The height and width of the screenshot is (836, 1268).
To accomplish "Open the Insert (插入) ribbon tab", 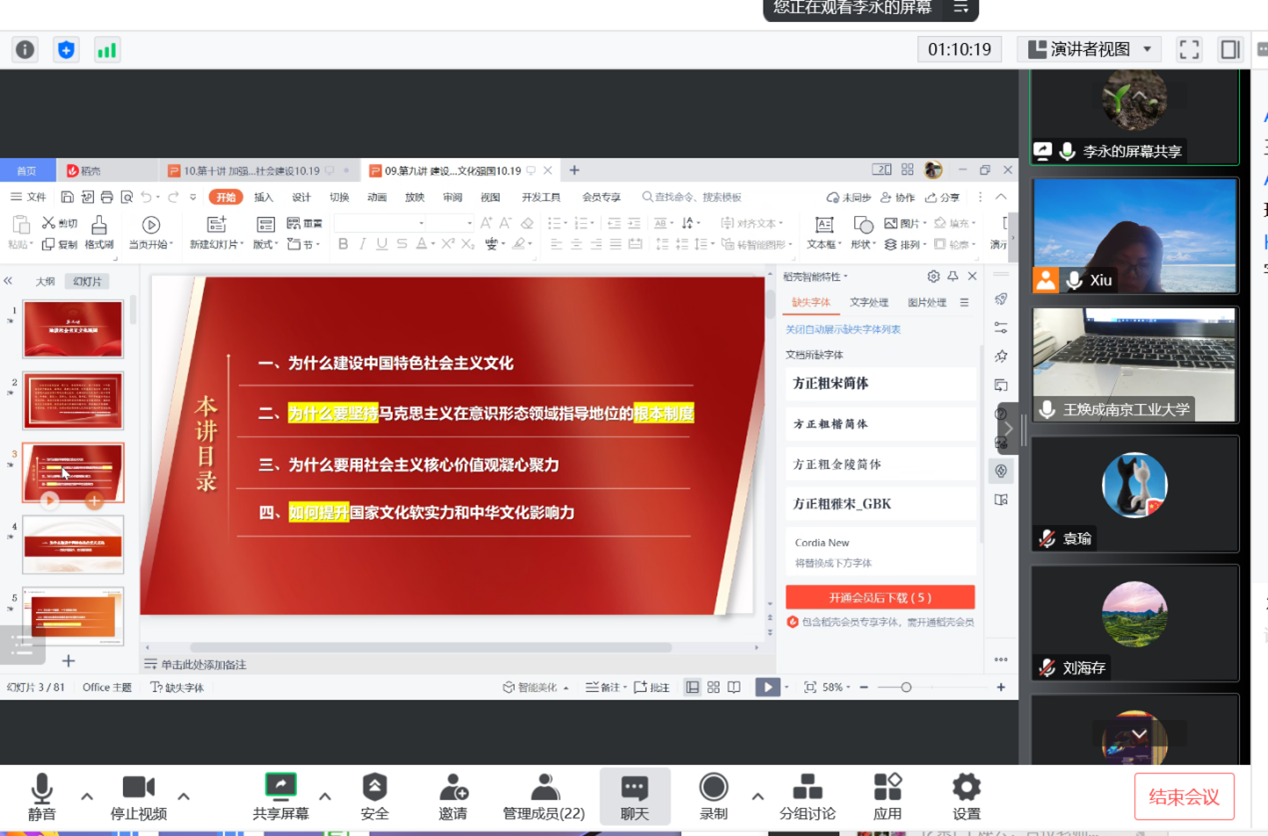I will click(264, 197).
